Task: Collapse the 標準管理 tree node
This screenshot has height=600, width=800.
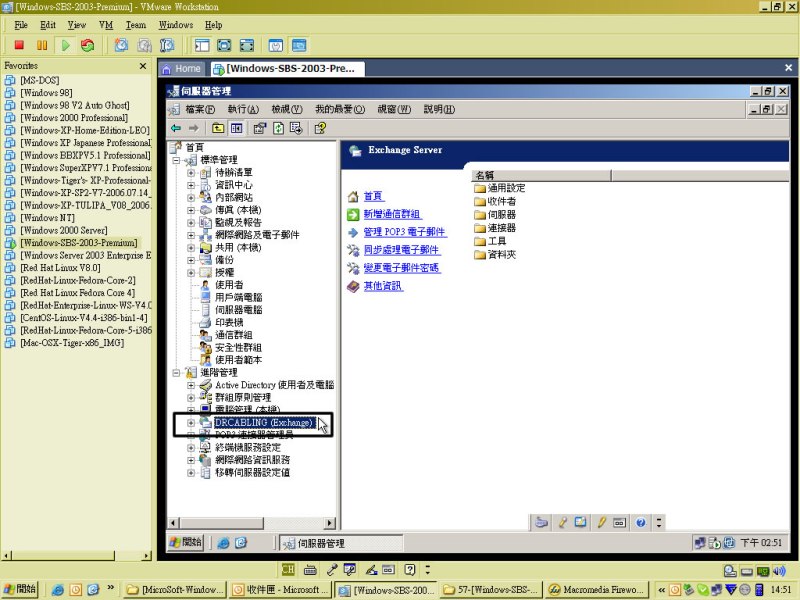Action: [177, 160]
